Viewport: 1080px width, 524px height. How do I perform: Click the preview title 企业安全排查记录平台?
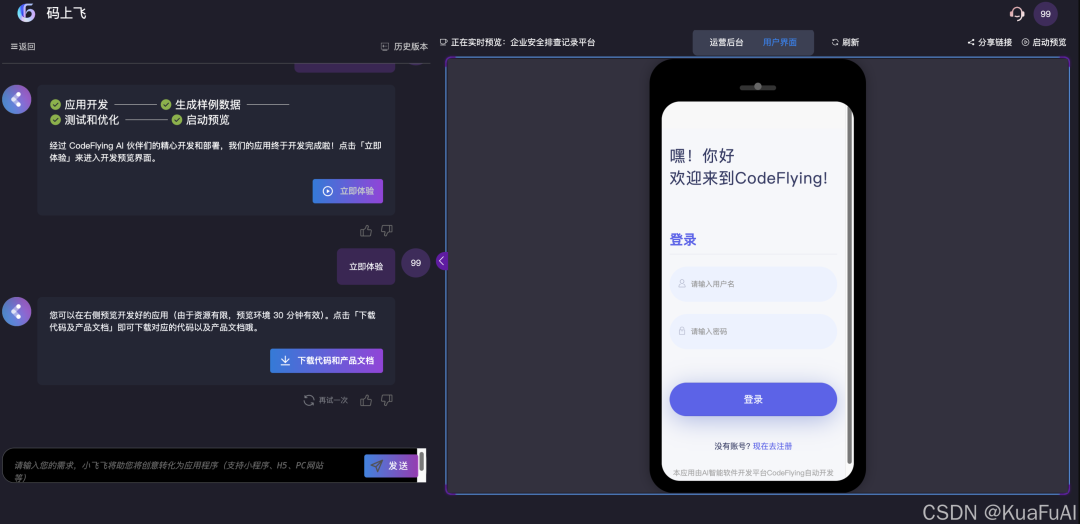pos(552,43)
